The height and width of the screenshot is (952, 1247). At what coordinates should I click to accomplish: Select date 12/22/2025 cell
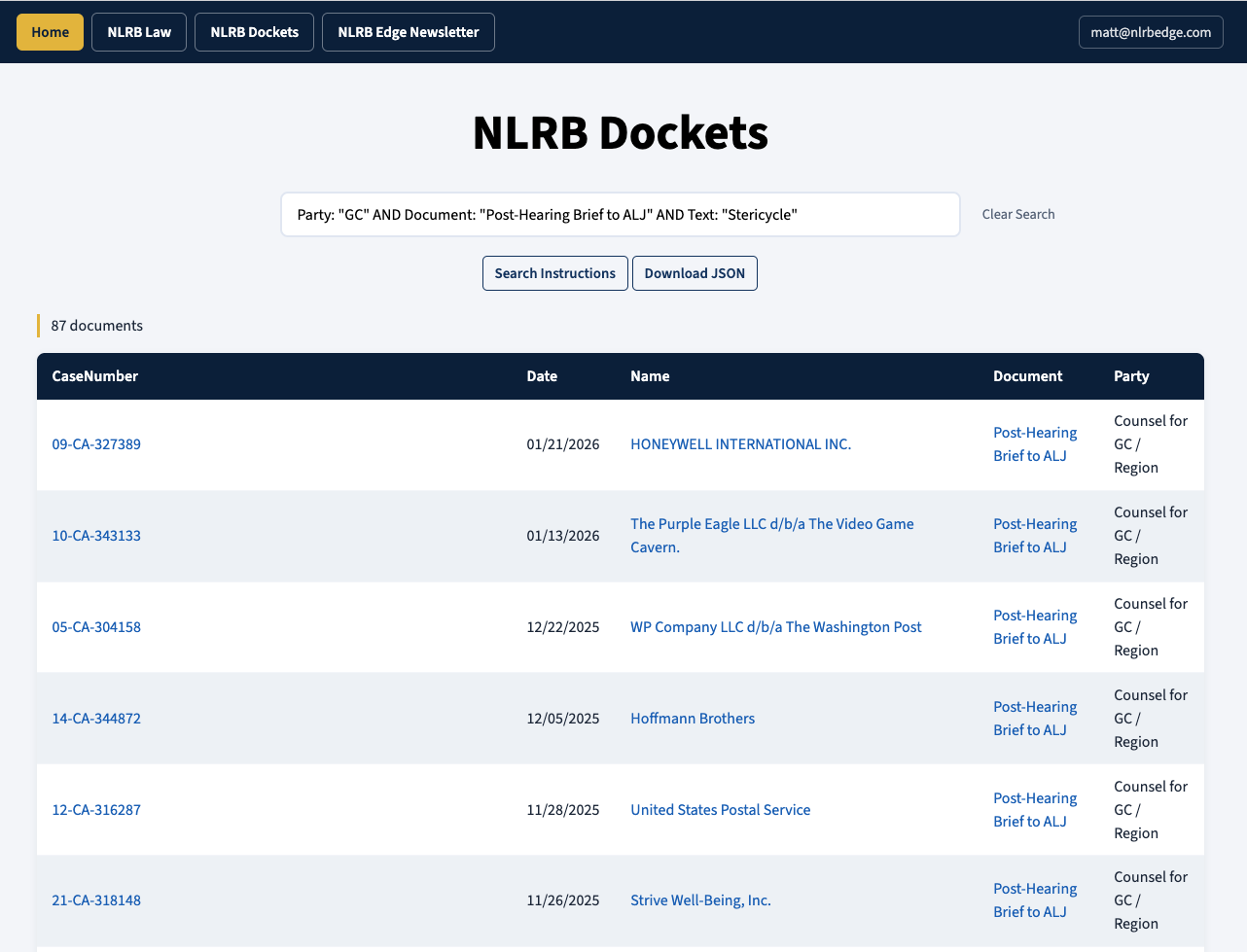click(563, 627)
